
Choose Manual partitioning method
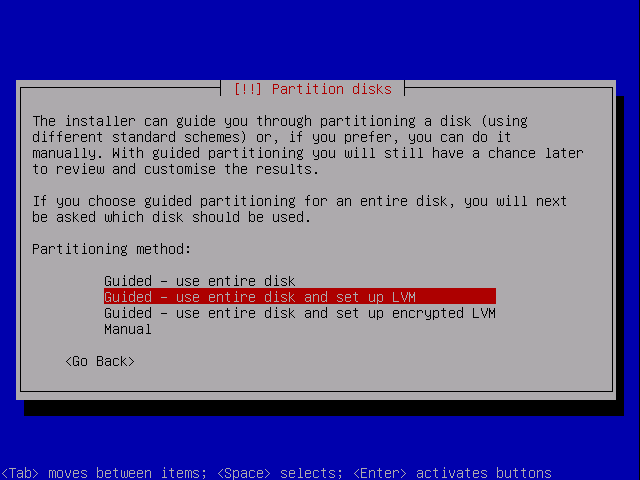pyautogui.click(x=128, y=329)
